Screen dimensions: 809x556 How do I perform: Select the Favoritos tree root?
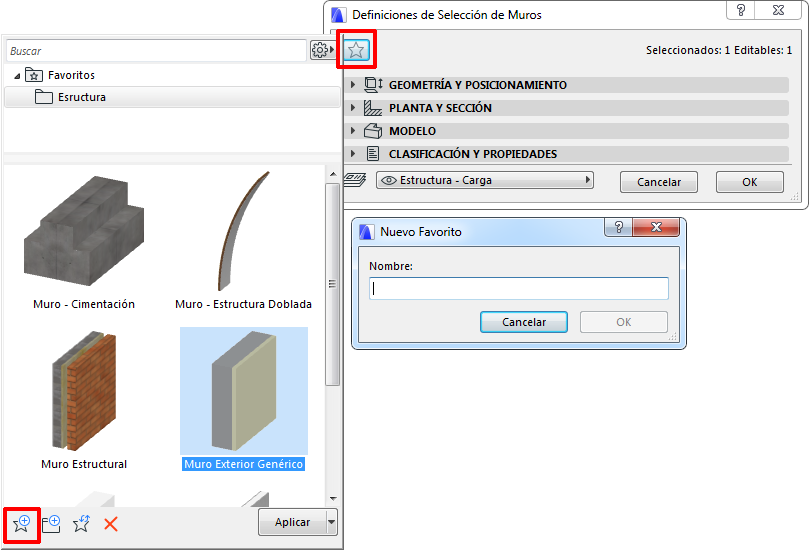[x=71, y=75]
